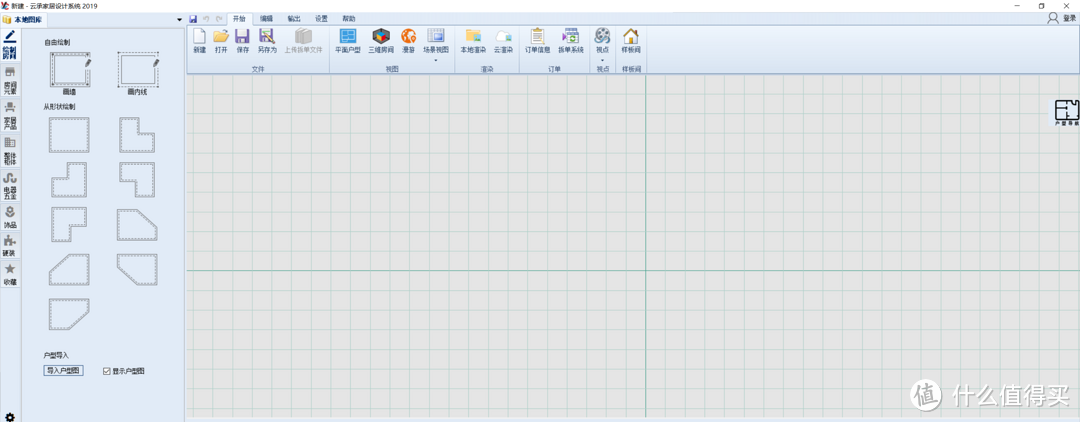1080x422 pixels.
Task: Click the settings gear at sidebar bottom
Action: [x=10, y=416]
